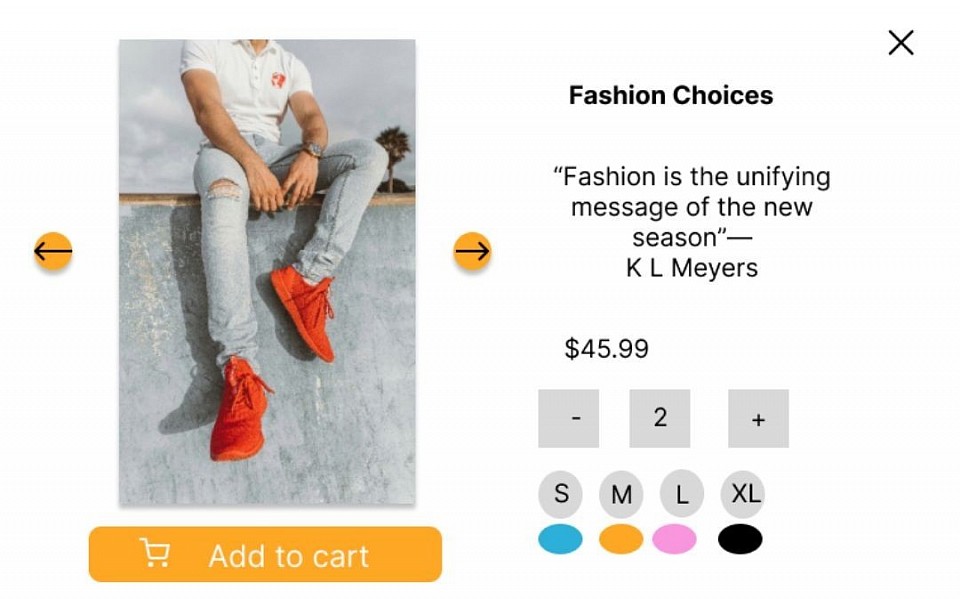Viewport: 960px width, 599px height.
Task: Select the quantity field showing 2
Action: (659, 418)
